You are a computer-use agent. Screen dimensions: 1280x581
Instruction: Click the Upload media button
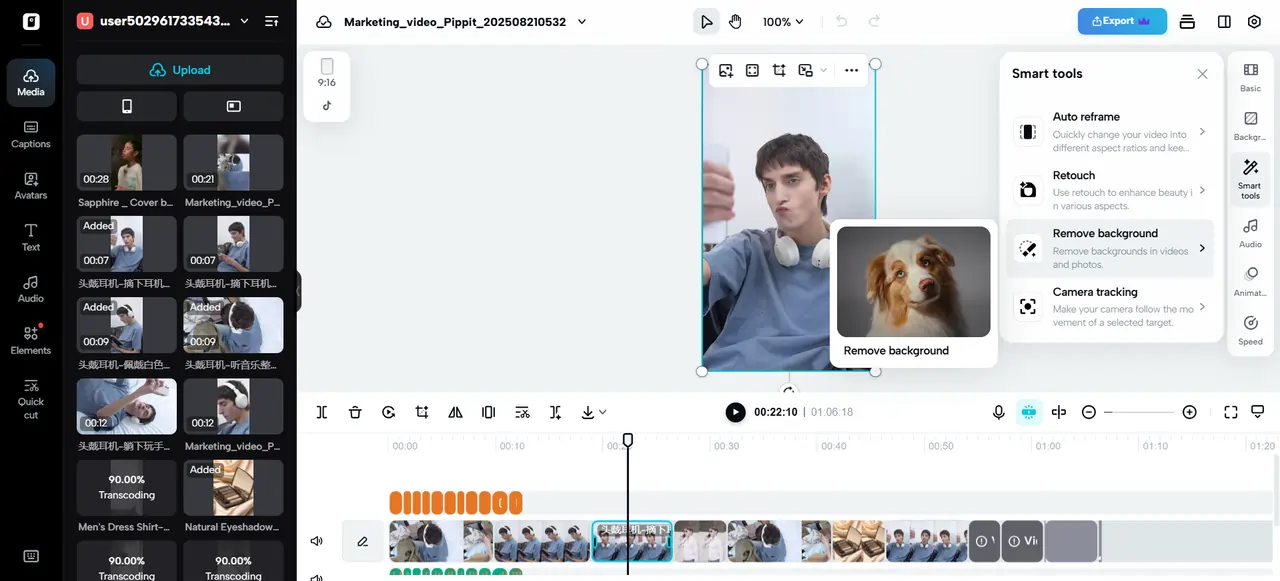point(180,70)
